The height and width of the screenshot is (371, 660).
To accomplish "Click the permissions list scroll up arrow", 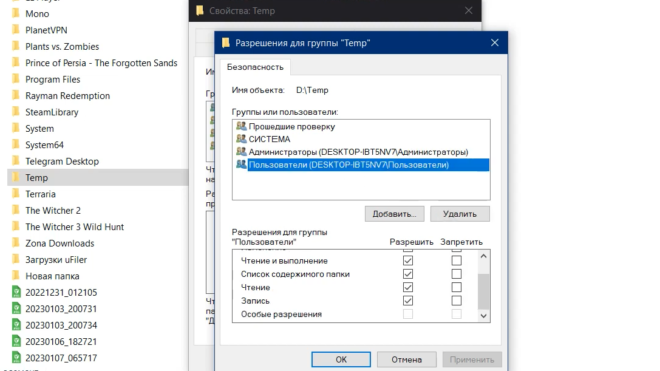I will click(484, 256).
